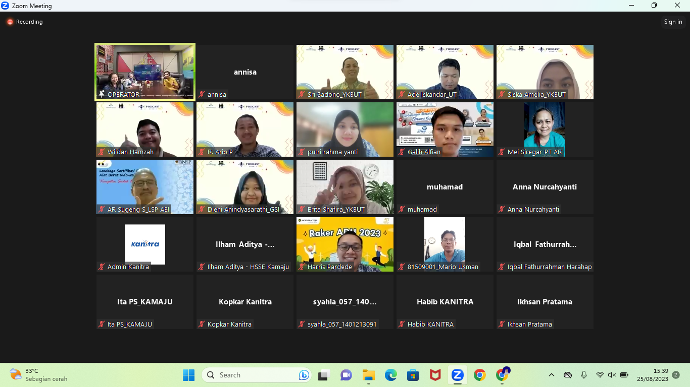The width and height of the screenshot is (690, 387).
Task: Open McAfee from the taskbar
Action: coord(435,375)
